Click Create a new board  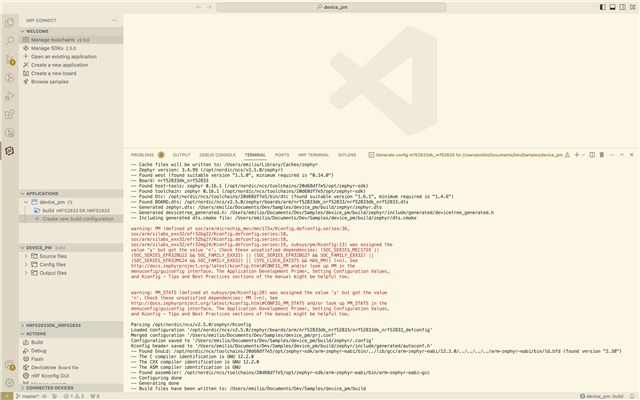(x=71, y=73)
